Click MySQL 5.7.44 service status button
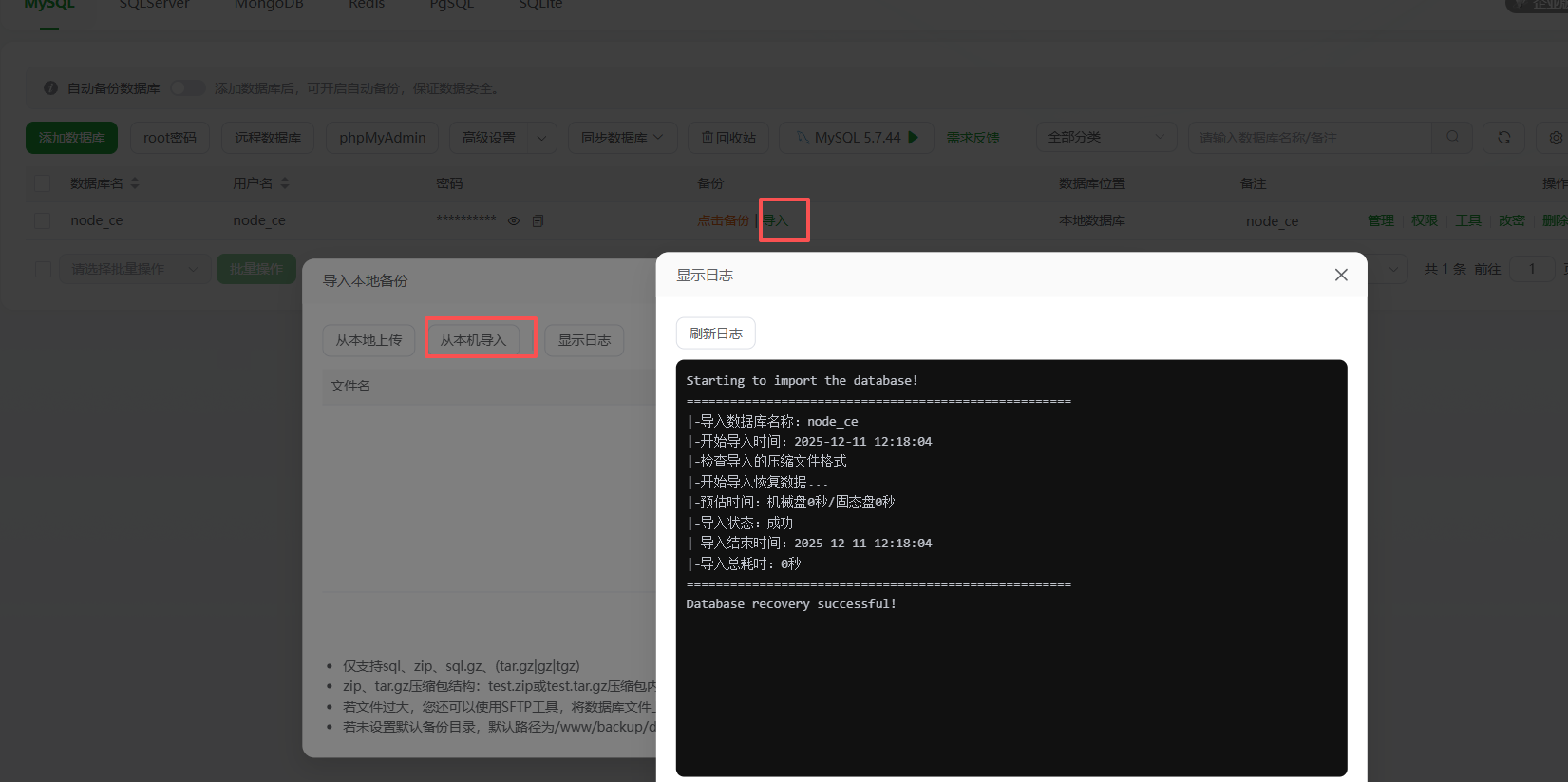1568x782 pixels. pyautogui.click(x=857, y=138)
